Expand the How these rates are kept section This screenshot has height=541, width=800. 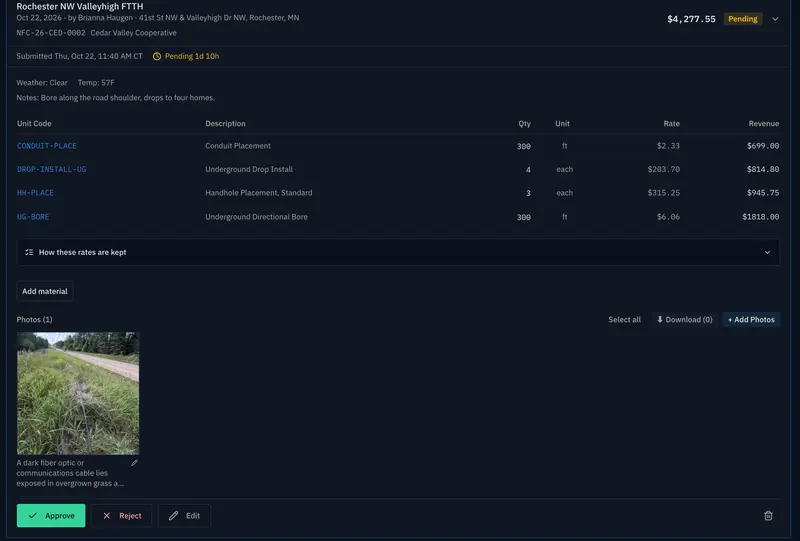(x=398, y=252)
